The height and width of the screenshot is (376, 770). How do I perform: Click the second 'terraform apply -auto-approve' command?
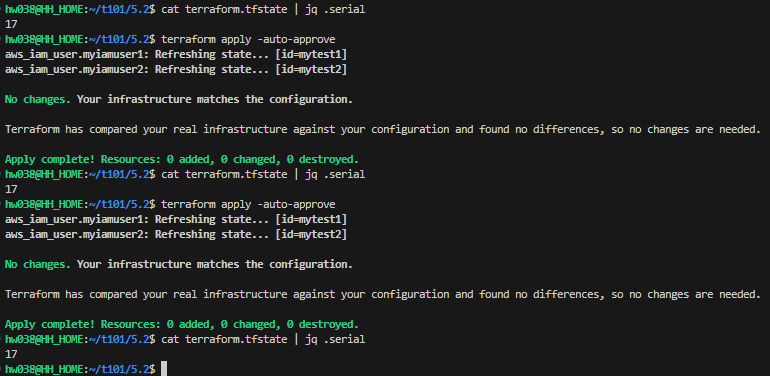[x=248, y=204]
